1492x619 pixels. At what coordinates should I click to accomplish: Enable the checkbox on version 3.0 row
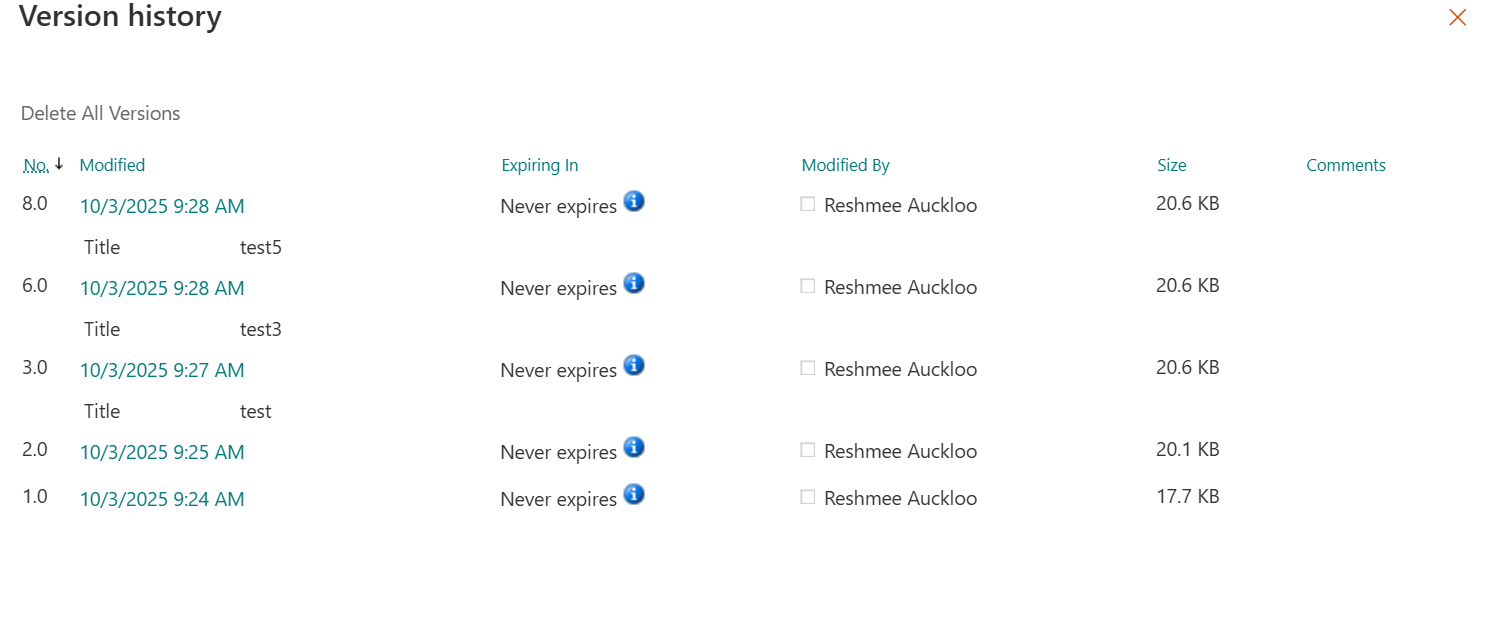pos(807,367)
